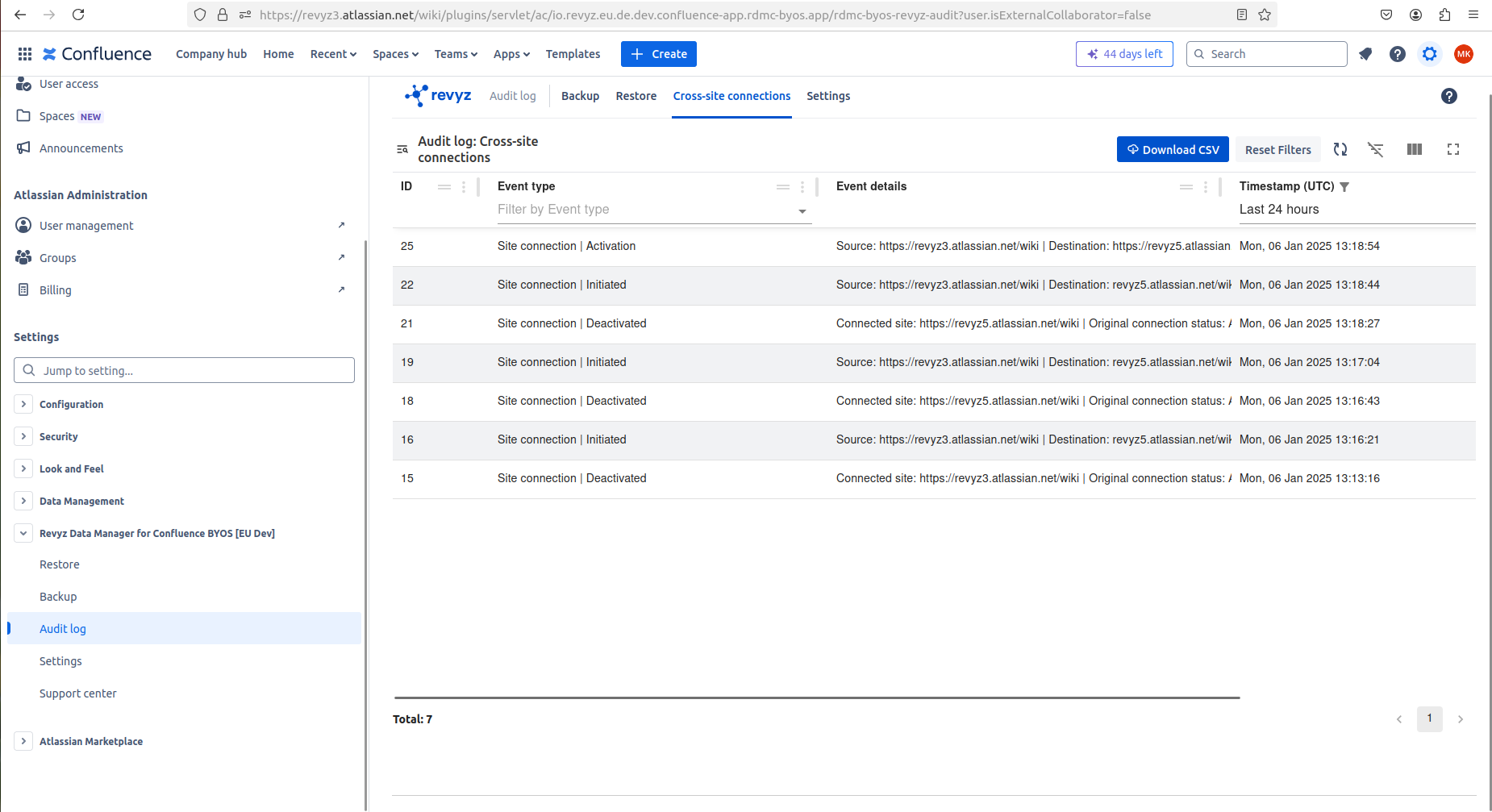Open the MK profile avatar

coord(1464,54)
